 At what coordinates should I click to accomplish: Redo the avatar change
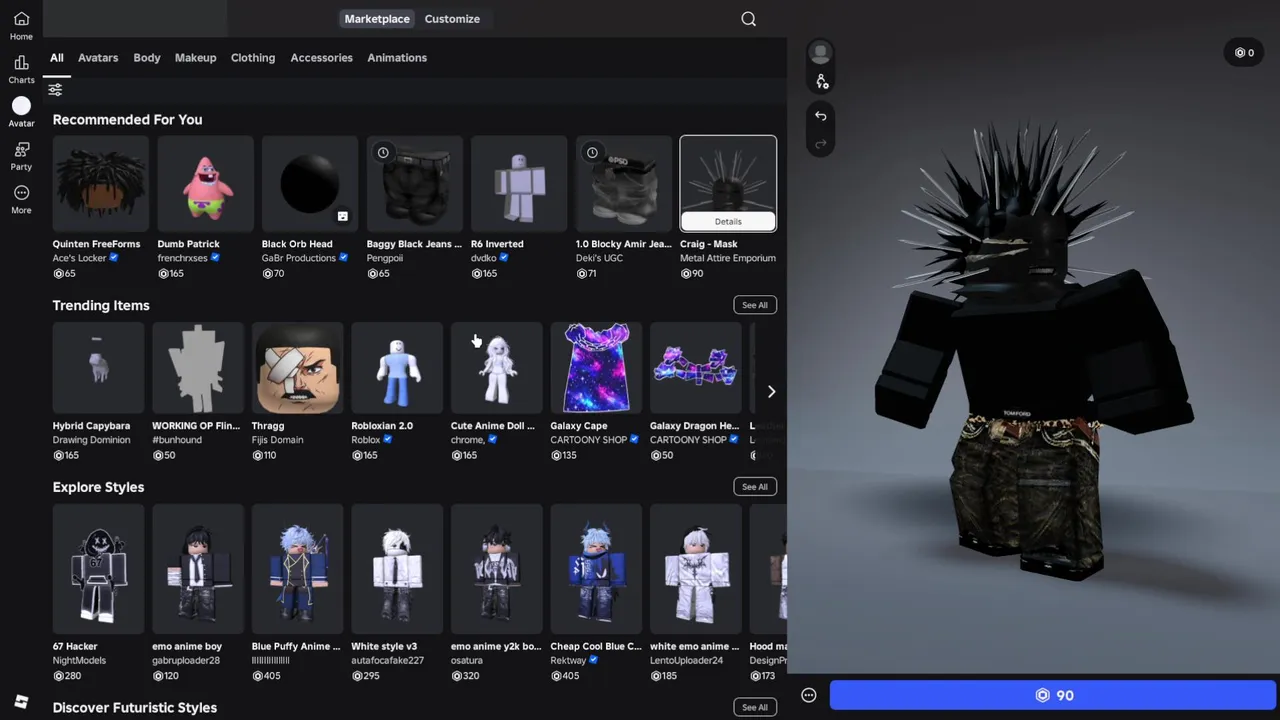(820, 144)
